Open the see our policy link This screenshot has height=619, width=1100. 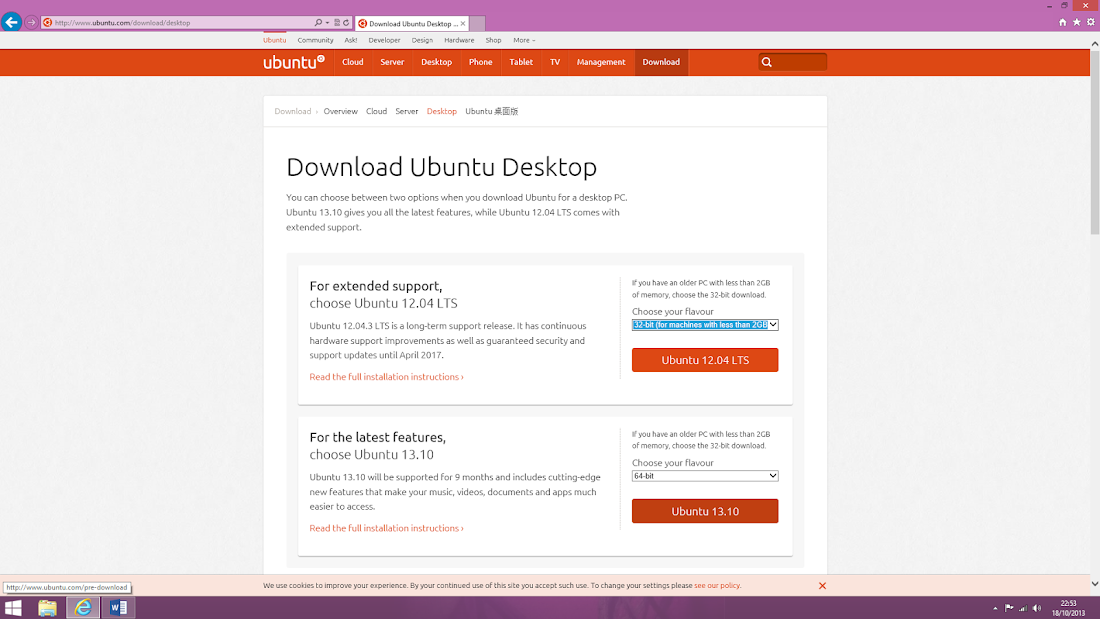tap(717, 585)
